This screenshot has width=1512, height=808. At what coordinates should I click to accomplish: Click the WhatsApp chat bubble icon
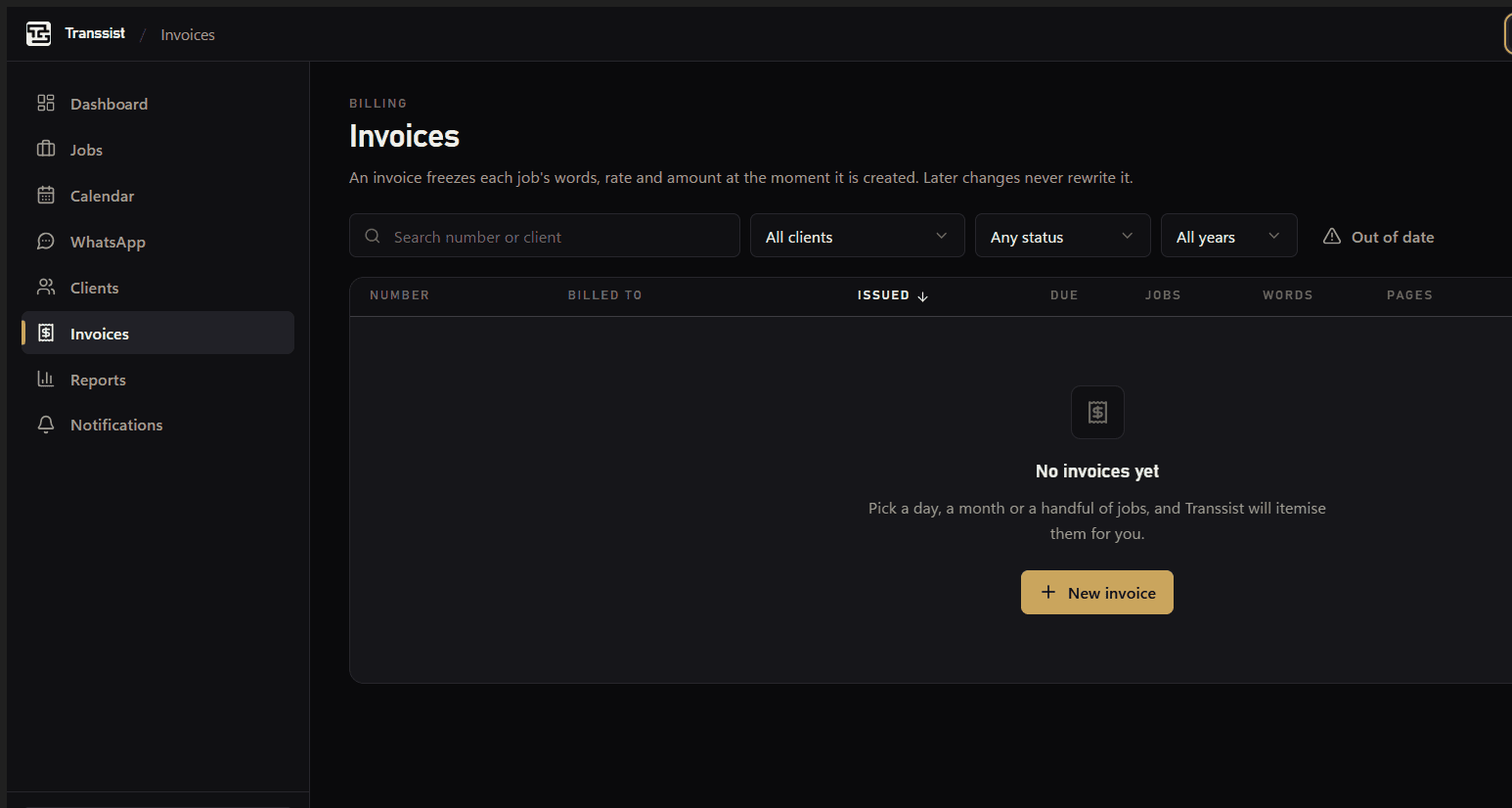click(46, 241)
